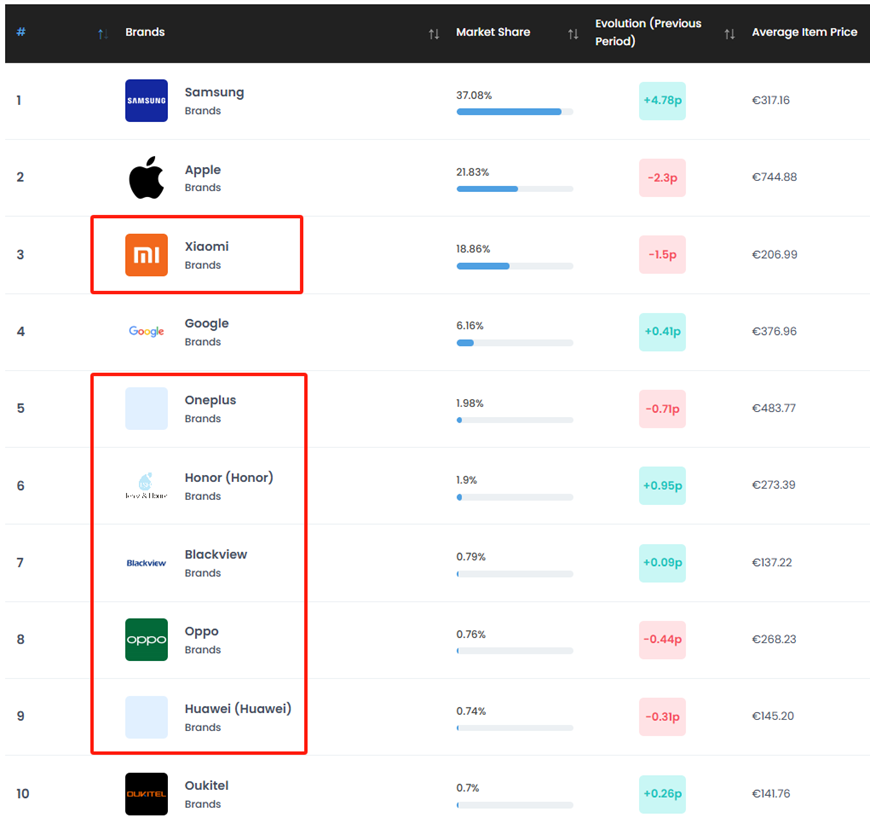Sort table by rank number column
870x835 pixels.
tap(102, 34)
